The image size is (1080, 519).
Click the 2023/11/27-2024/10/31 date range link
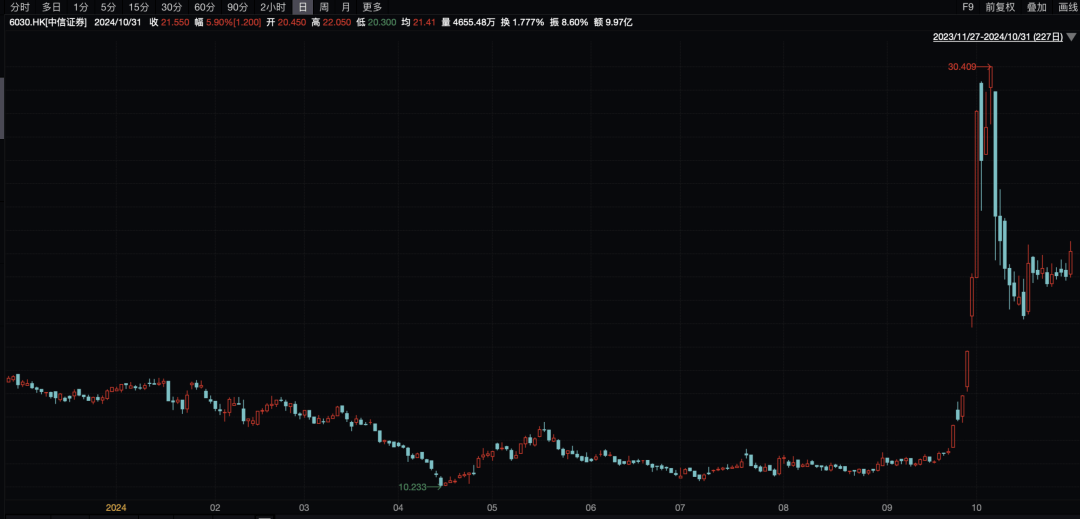click(x=998, y=36)
